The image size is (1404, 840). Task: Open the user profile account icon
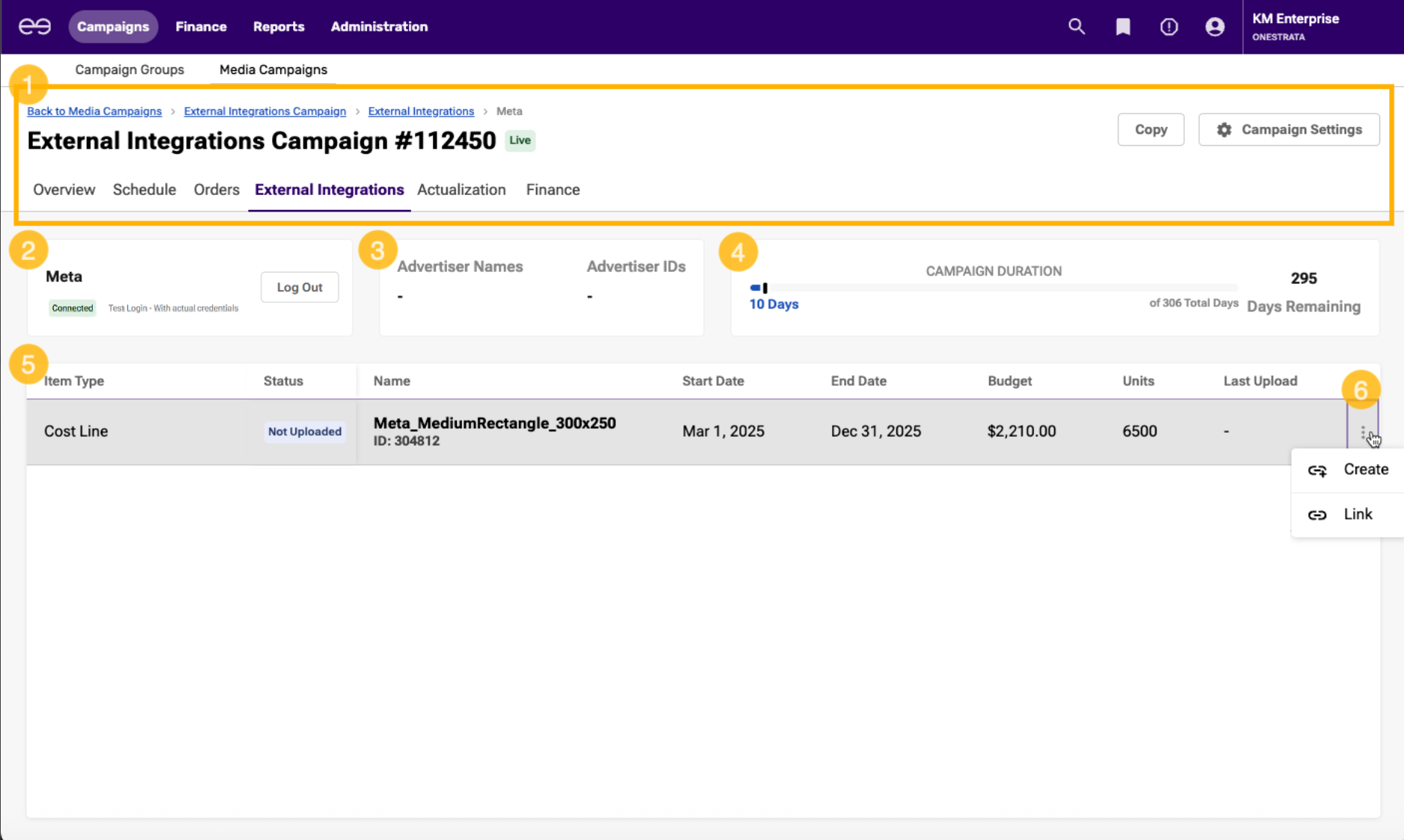(1215, 27)
